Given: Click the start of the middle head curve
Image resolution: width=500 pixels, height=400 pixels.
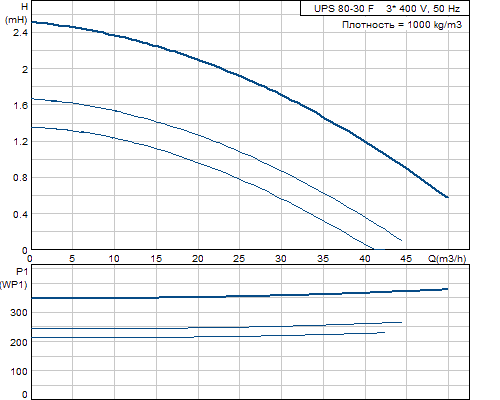Looking at the screenshot, I should pyautogui.click(x=32, y=99).
